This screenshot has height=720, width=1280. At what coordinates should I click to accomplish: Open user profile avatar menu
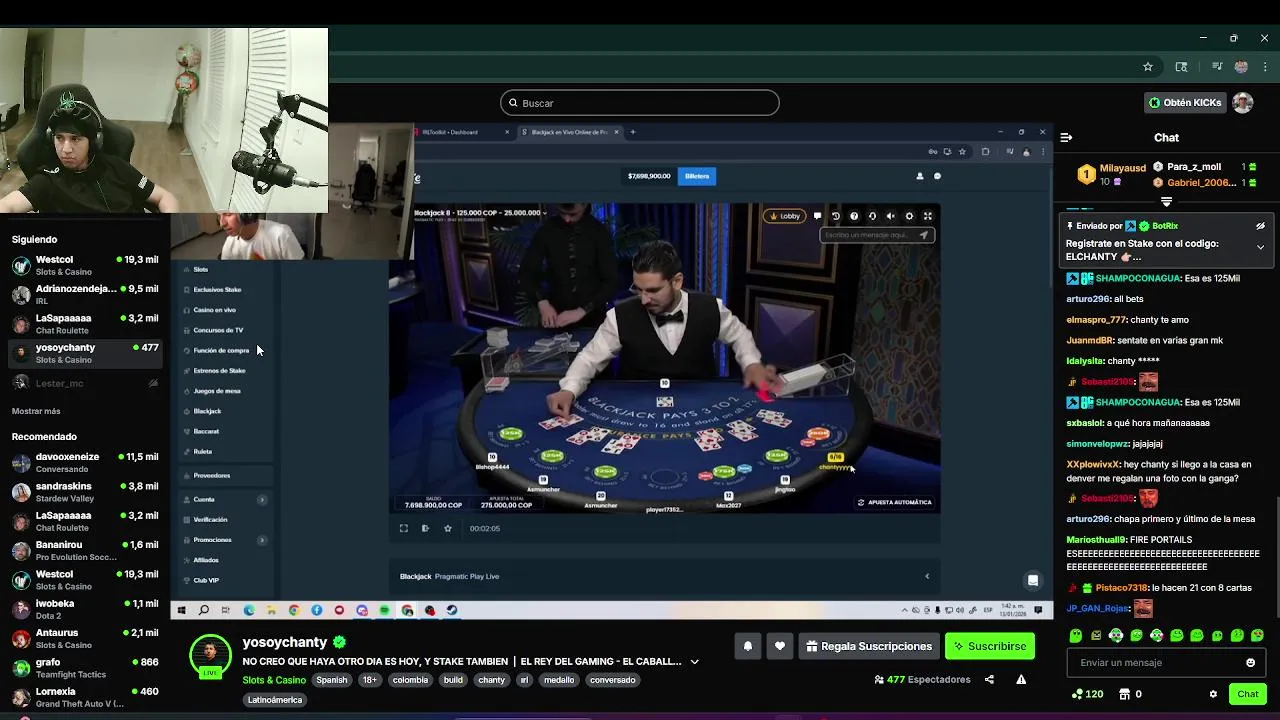point(1243,103)
